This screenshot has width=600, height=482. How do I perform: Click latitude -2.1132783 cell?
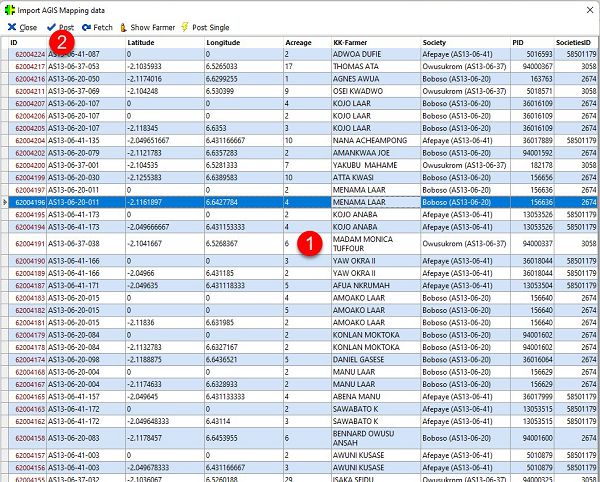coord(165,347)
